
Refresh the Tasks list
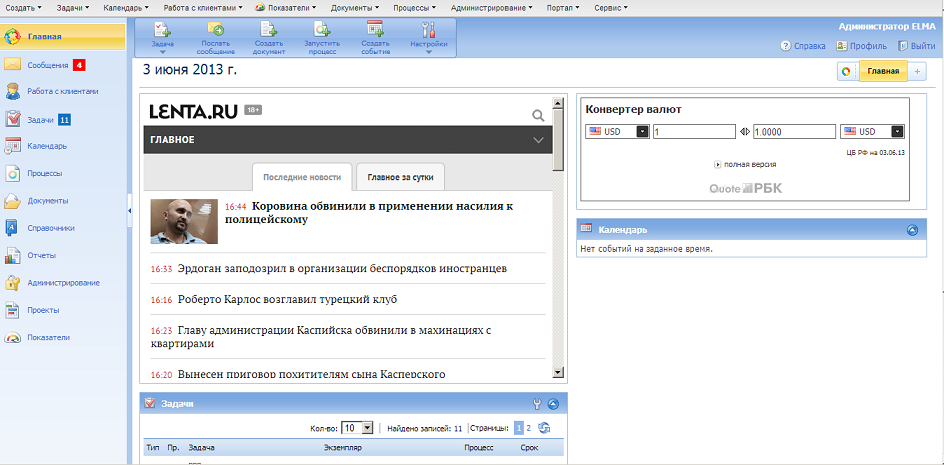pyautogui.click(x=544, y=428)
